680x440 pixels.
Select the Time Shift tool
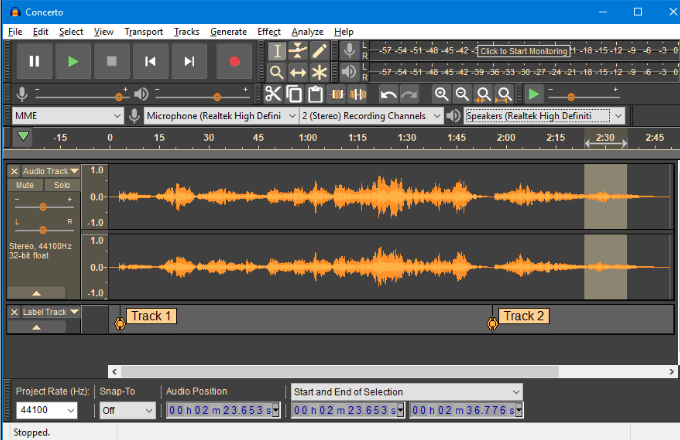point(298,72)
